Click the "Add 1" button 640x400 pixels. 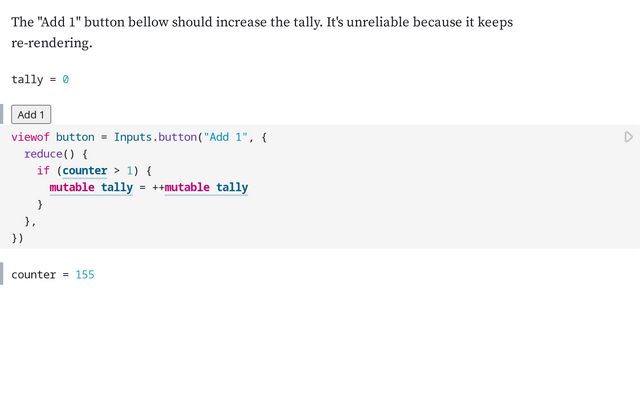pos(31,114)
